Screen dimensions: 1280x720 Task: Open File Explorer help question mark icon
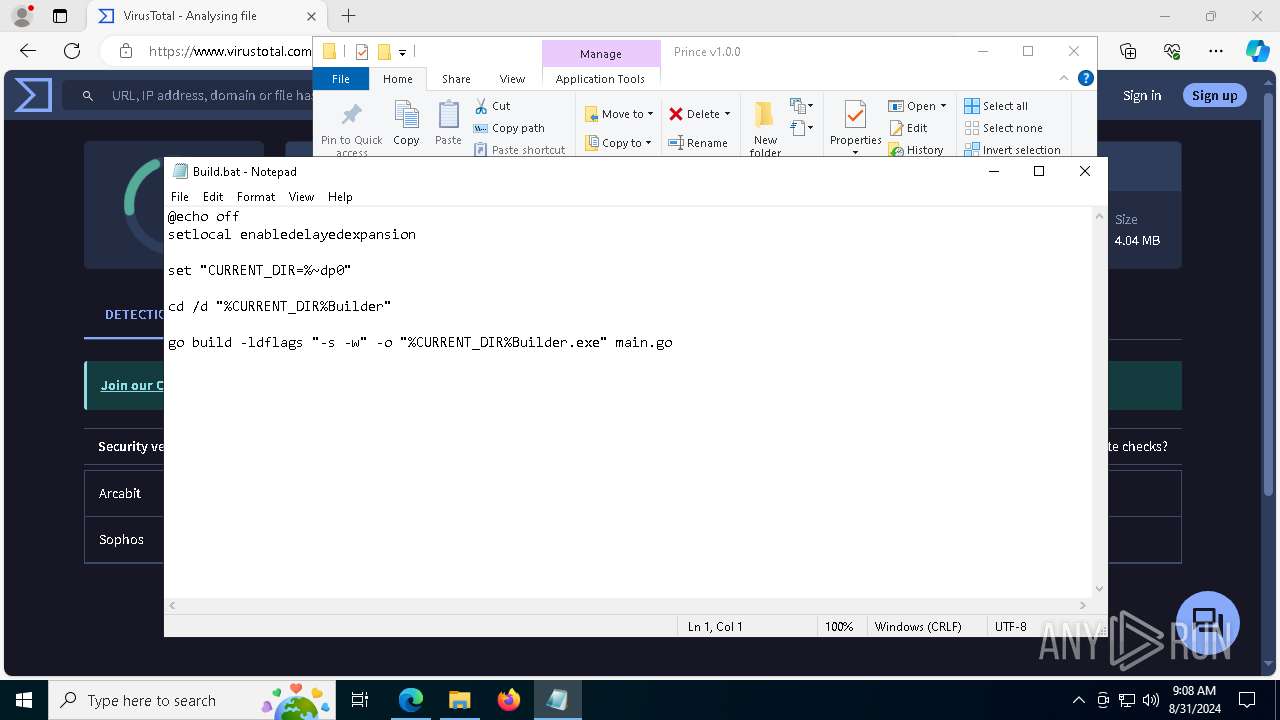[1086, 78]
